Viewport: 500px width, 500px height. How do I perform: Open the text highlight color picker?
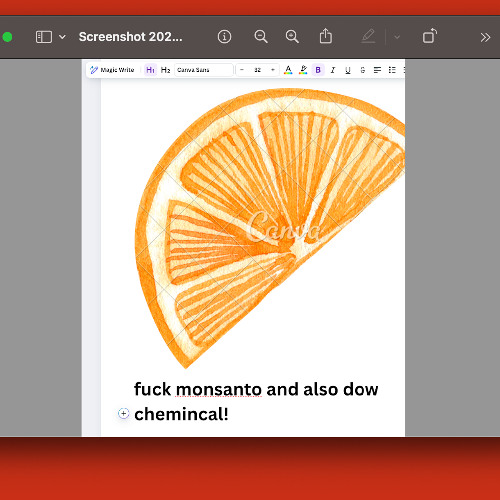(x=303, y=70)
